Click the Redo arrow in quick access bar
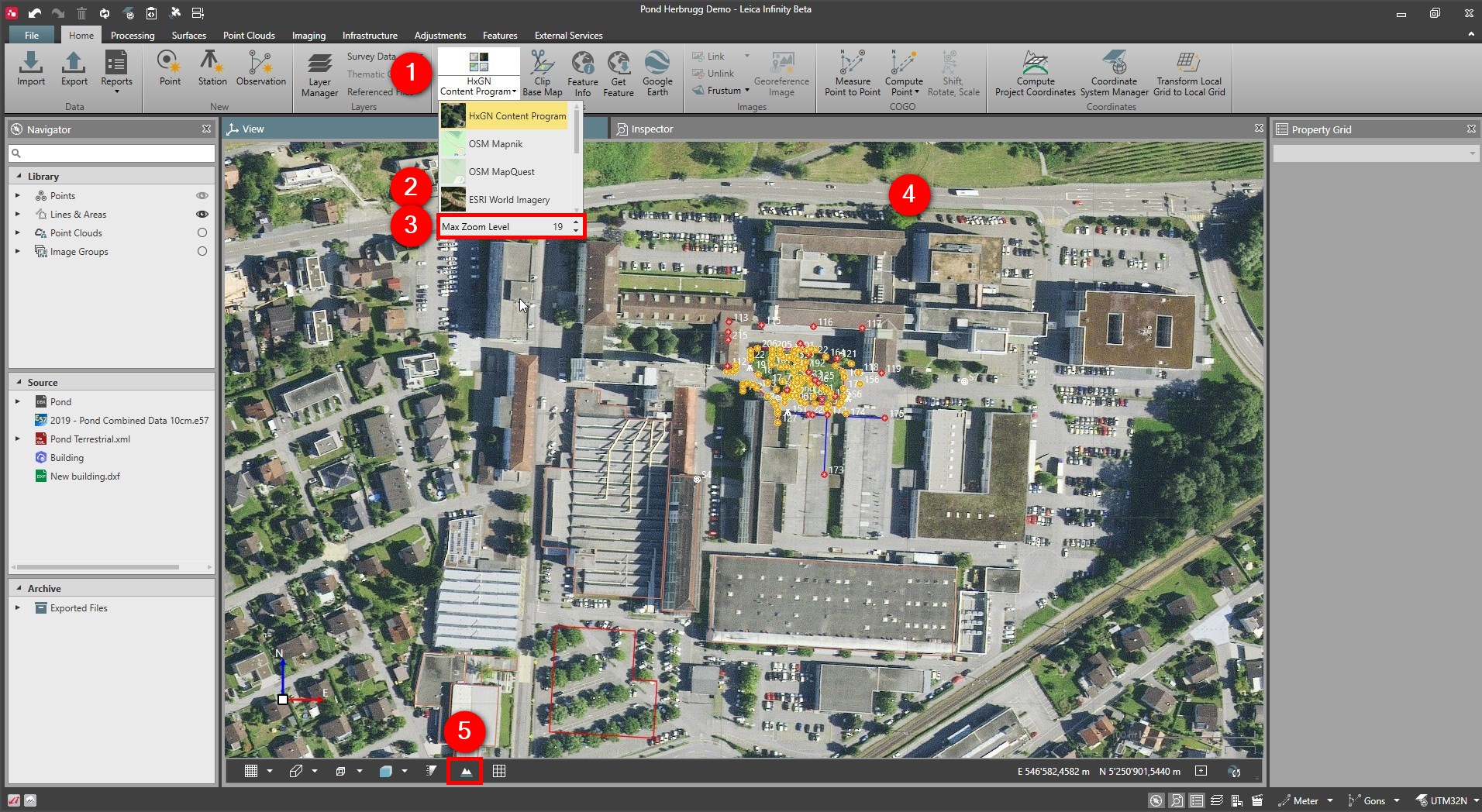 click(58, 13)
